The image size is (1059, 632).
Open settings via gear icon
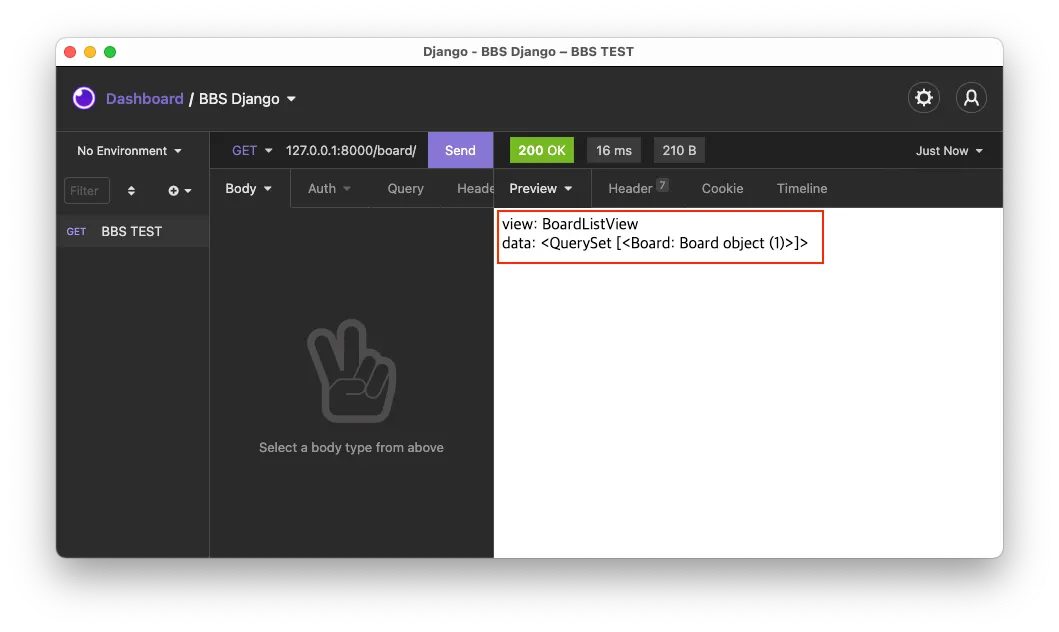[923, 98]
